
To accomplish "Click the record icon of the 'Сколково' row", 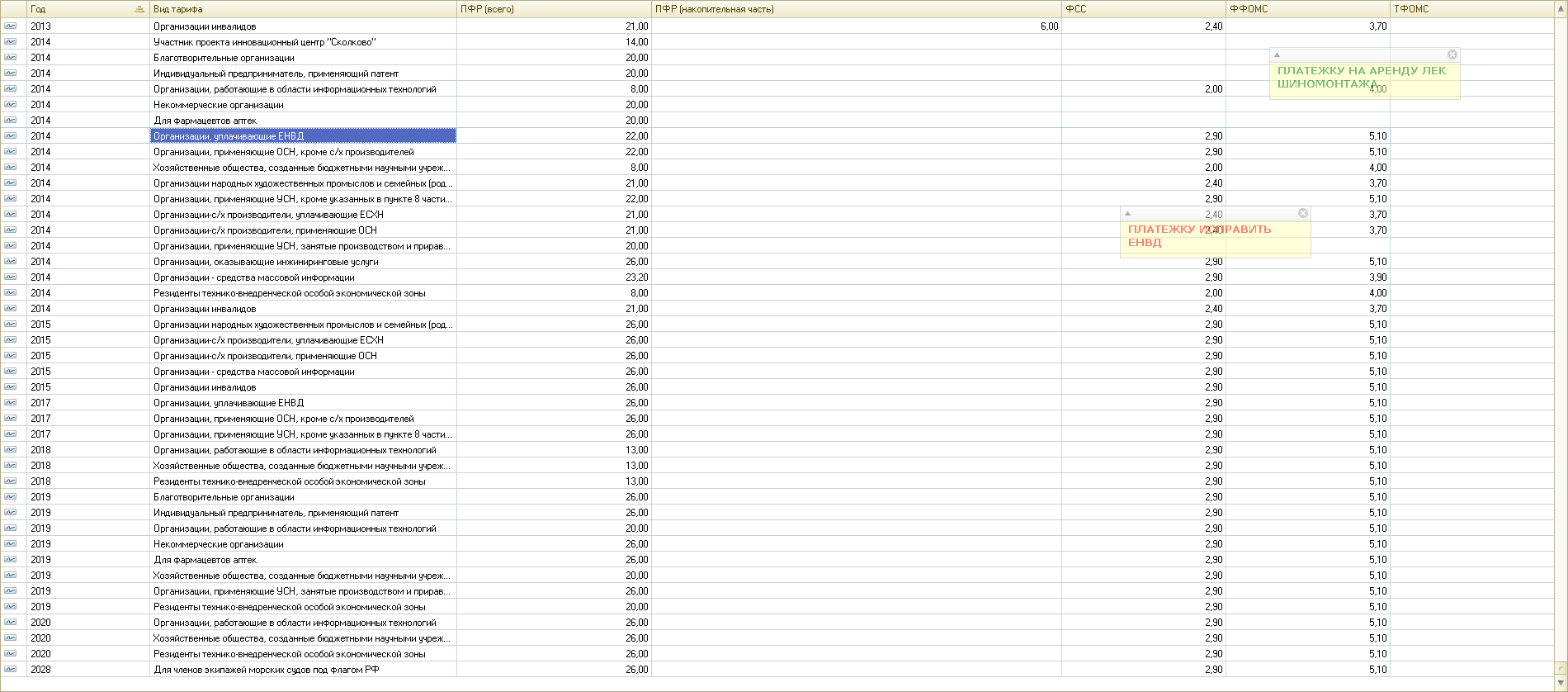I will (x=10, y=41).
